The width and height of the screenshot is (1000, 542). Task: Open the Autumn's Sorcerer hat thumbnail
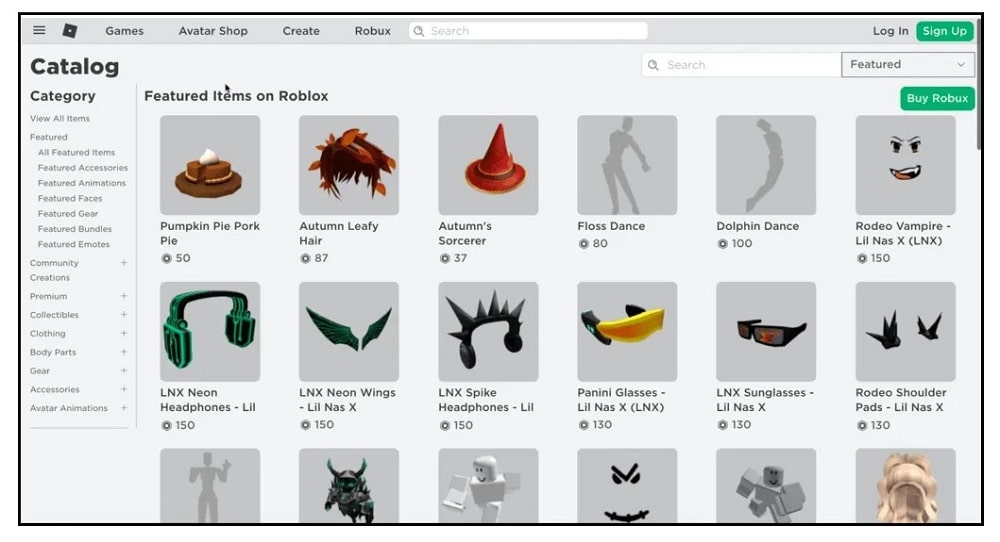(488, 165)
